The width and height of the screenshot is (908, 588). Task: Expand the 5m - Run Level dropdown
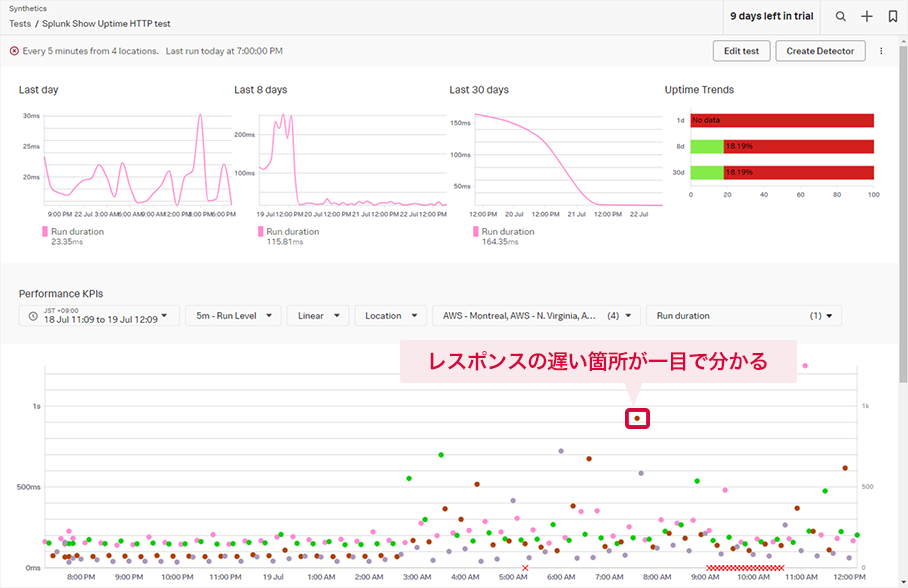tap(233, 316)
